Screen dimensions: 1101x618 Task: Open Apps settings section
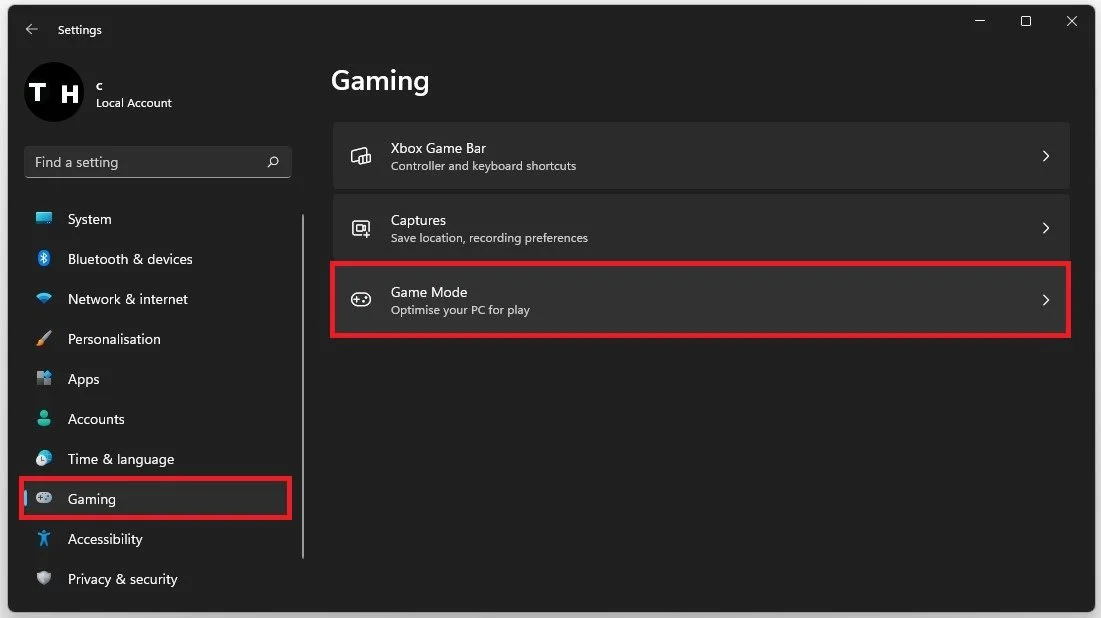click(156, 379)
